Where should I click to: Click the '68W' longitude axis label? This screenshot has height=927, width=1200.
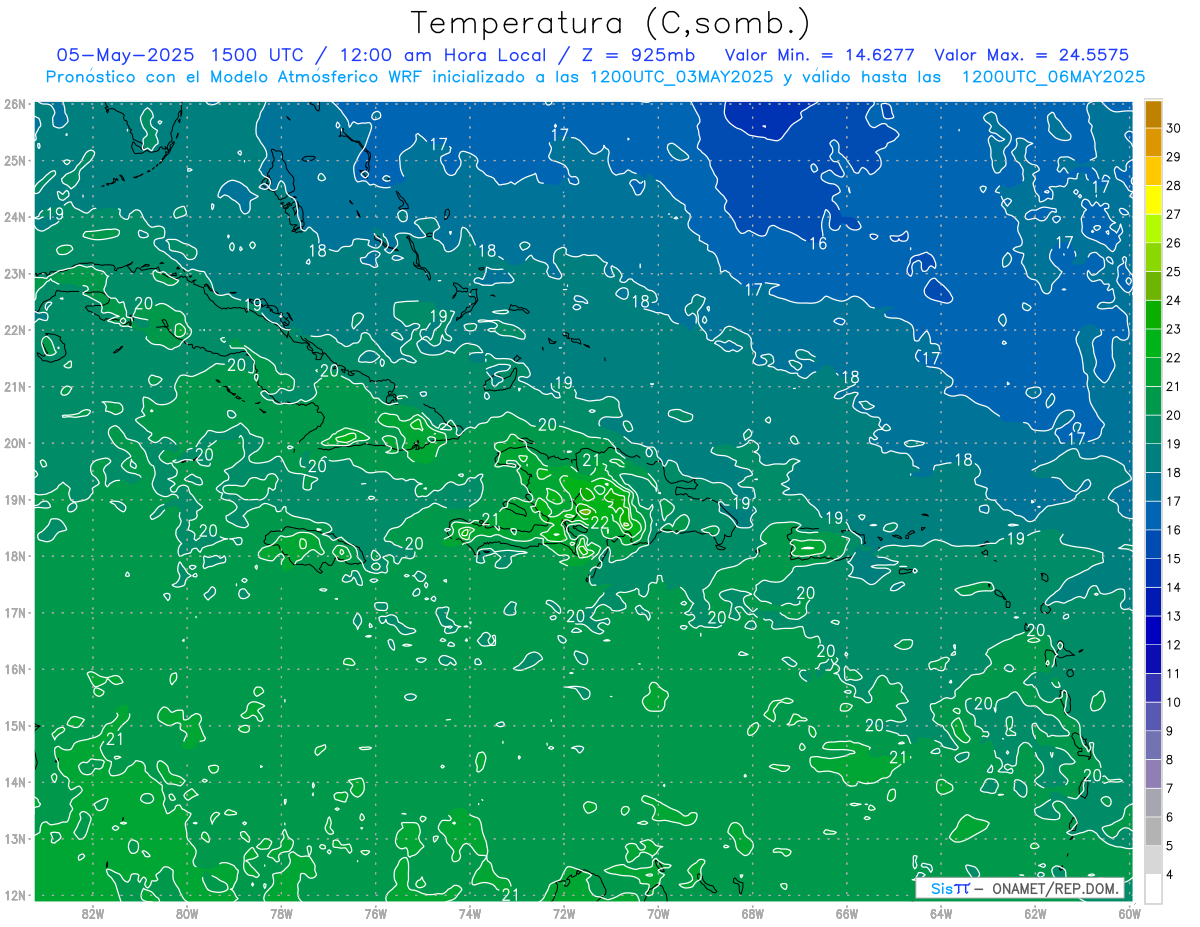(753, 913)
